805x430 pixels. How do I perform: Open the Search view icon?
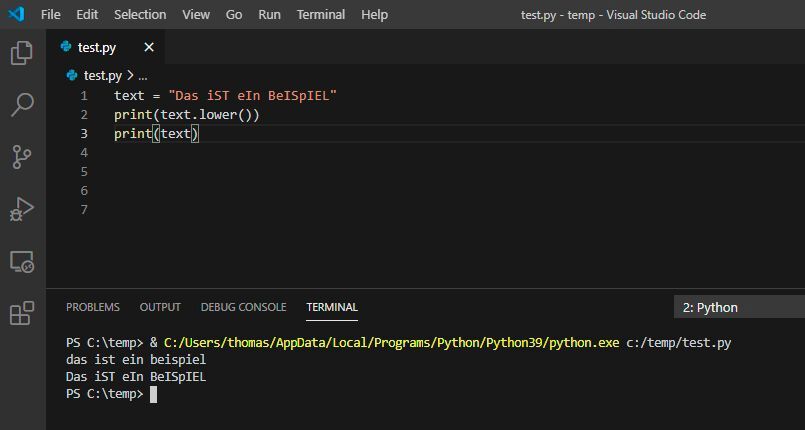(x=22, y=105)
